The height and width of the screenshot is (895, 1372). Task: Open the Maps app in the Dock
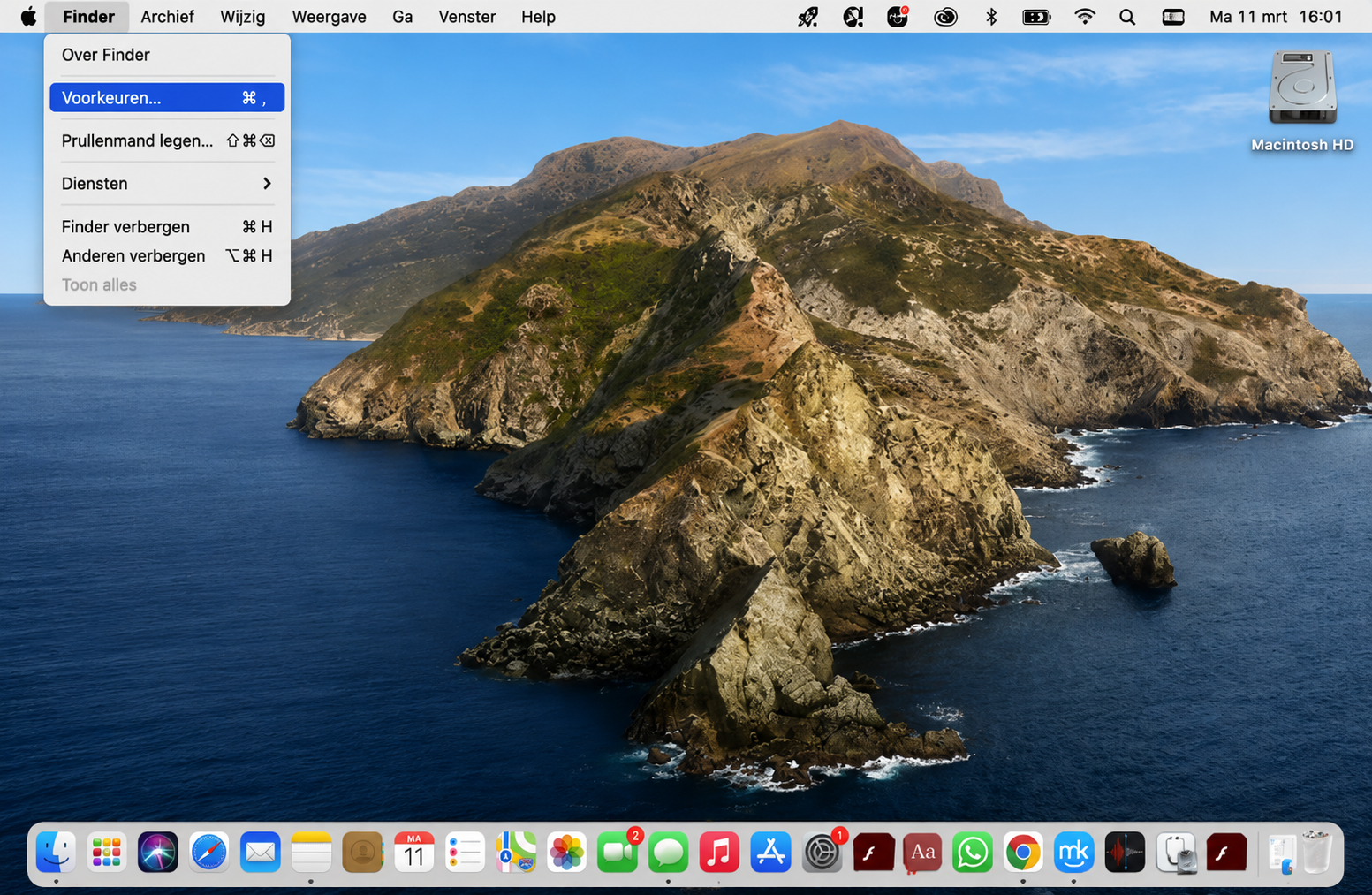coord(516,853)
